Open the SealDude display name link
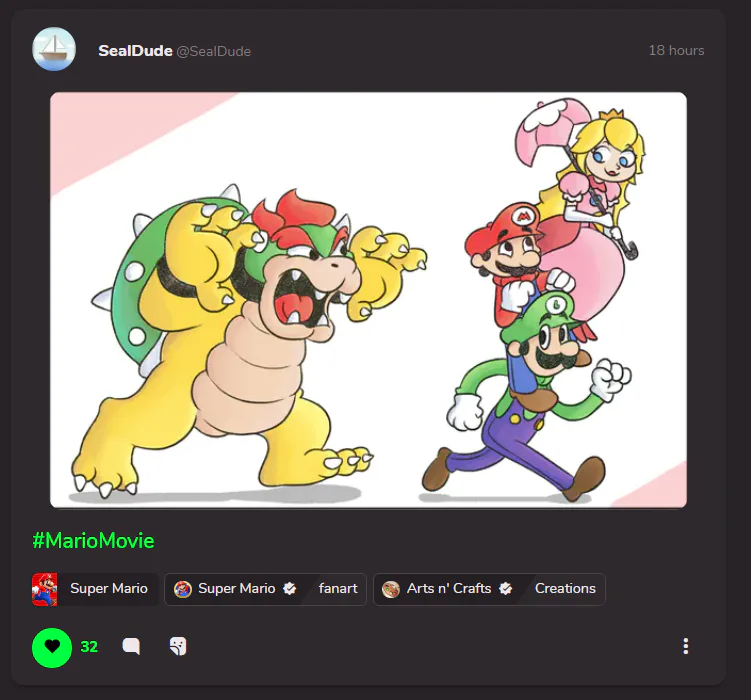This screenshot has height=700, width=751. 135,51
